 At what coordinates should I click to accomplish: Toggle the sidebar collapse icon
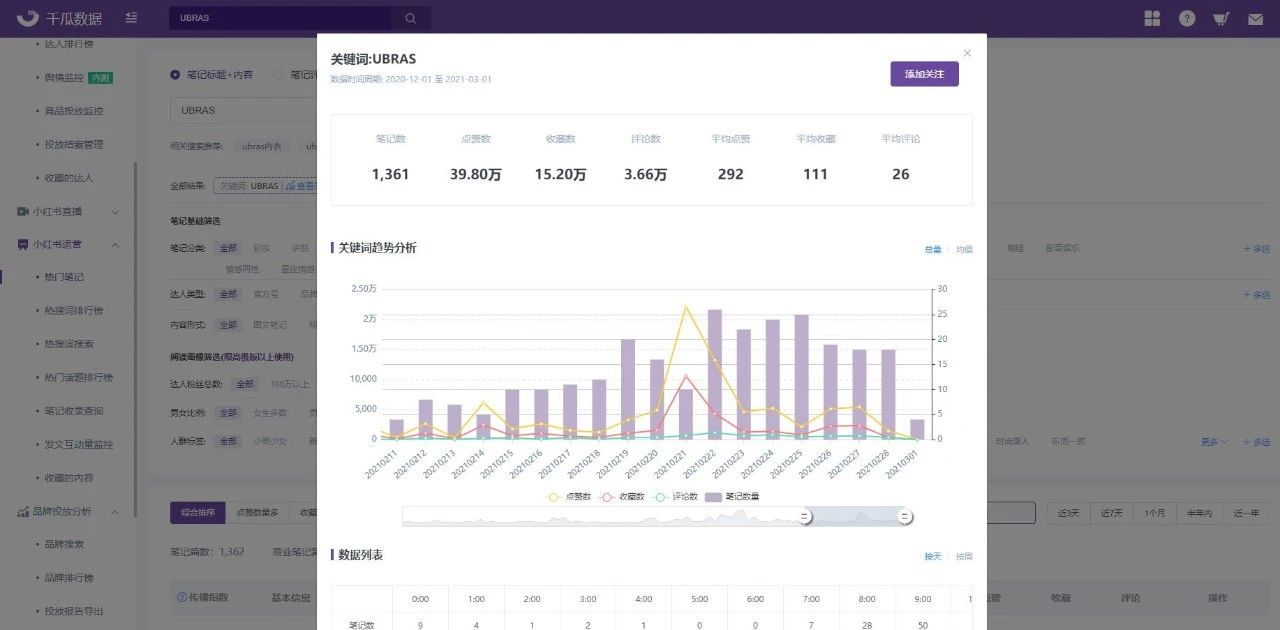click(132, 18)
